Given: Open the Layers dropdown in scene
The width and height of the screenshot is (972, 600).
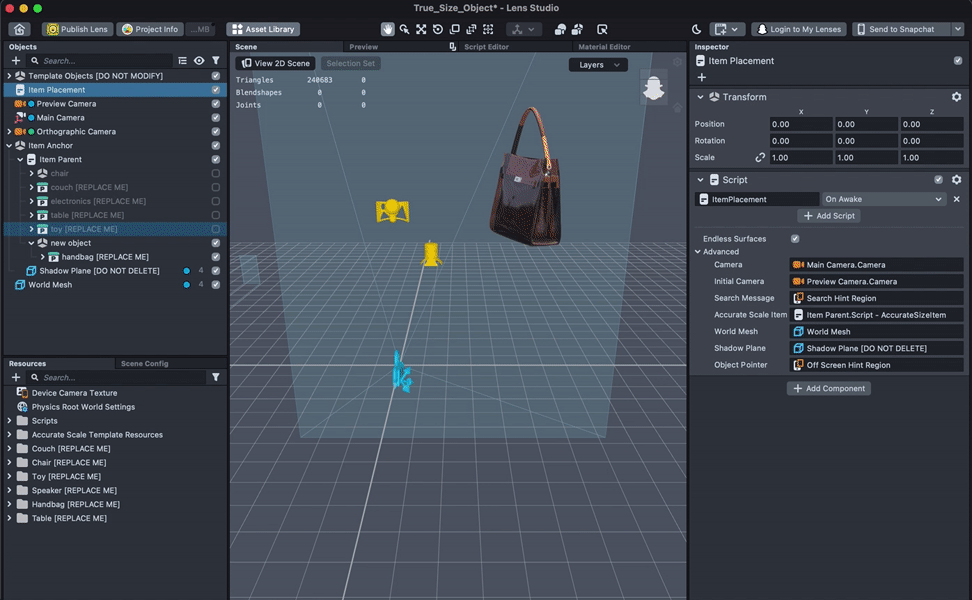Looking at the screenshot, I should pos(598,65).
